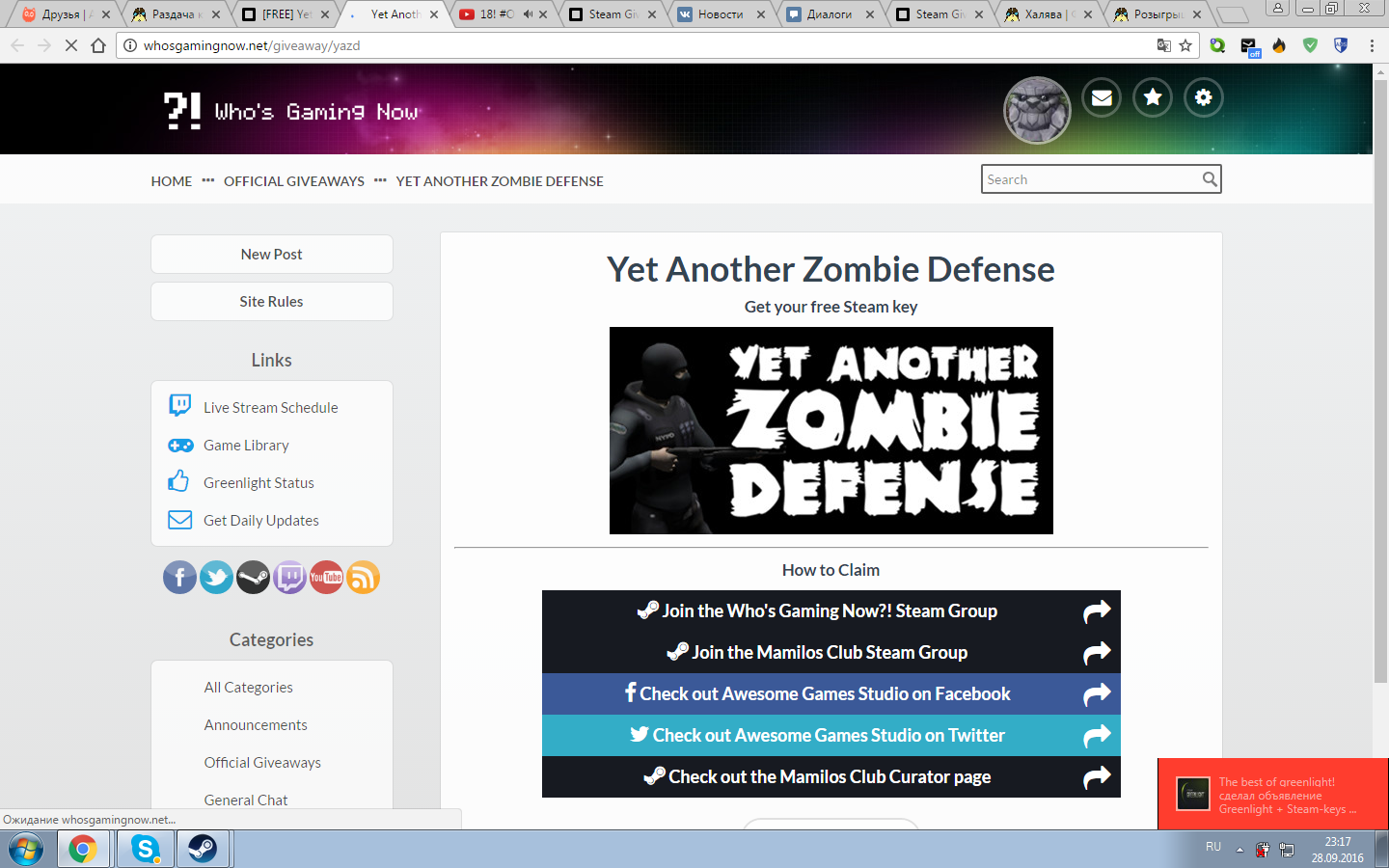Check out the Mamilos Club Curator page
Screen dimensions: 1389x868
831,777
